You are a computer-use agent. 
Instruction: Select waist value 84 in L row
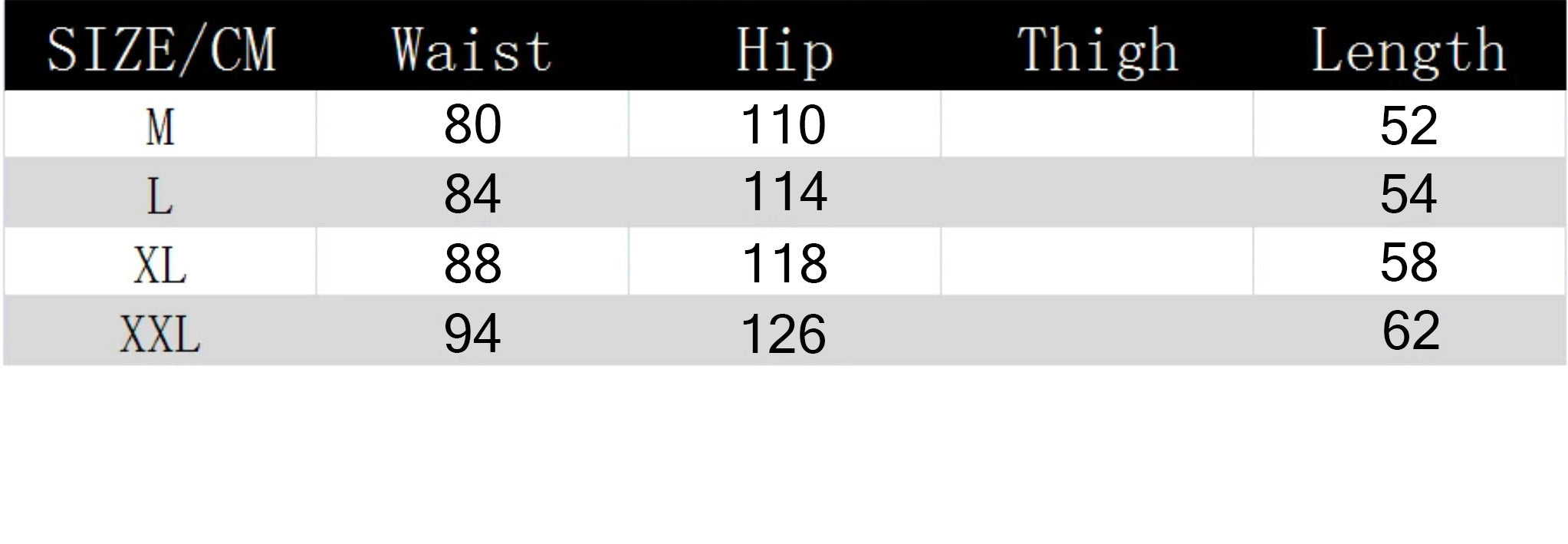[x=472, y=193]
